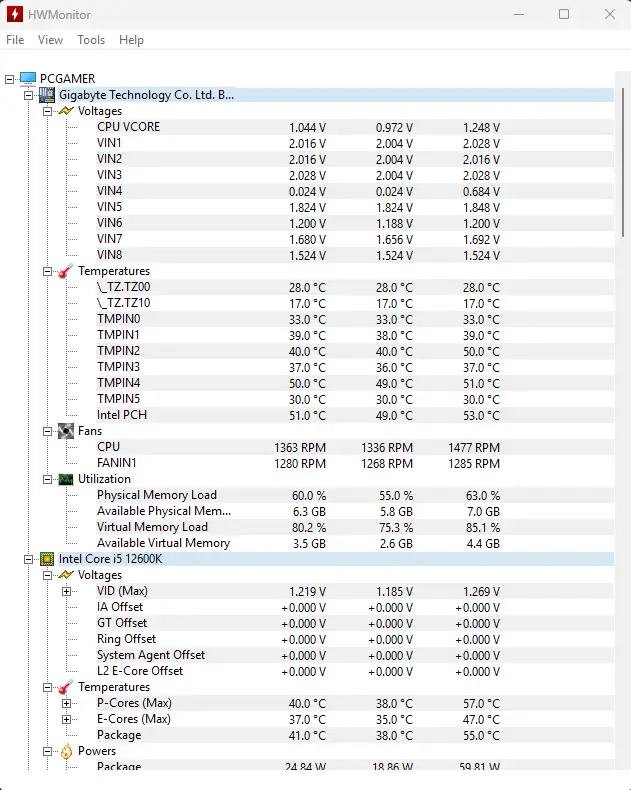Collapse the Intel Voltages section
Image resolution: width=631 pixels, height=790 pixels.
click(48, 575)
